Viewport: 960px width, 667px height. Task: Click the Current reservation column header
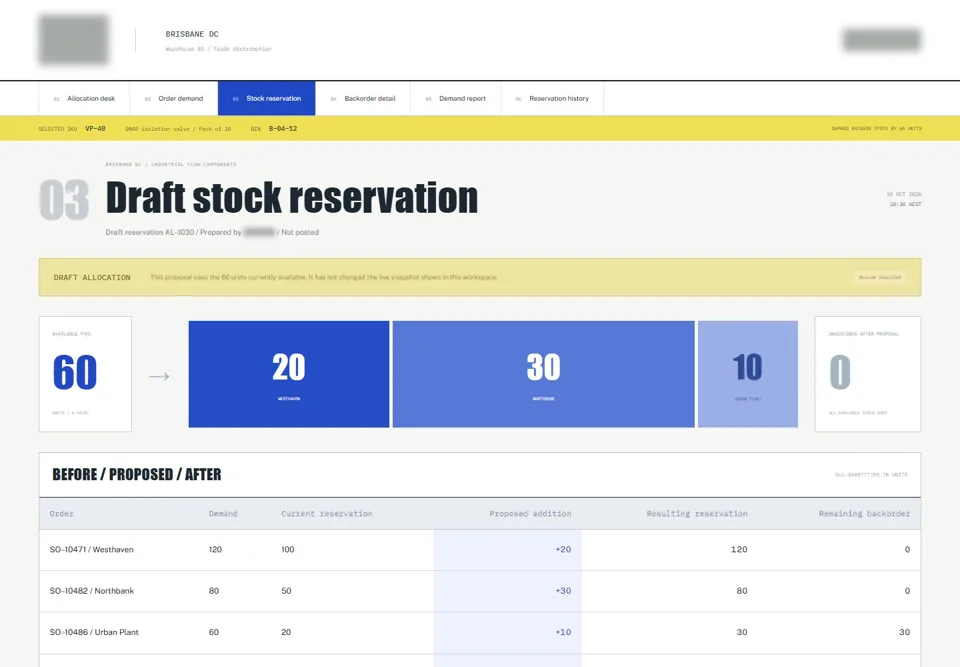point(327,514)
